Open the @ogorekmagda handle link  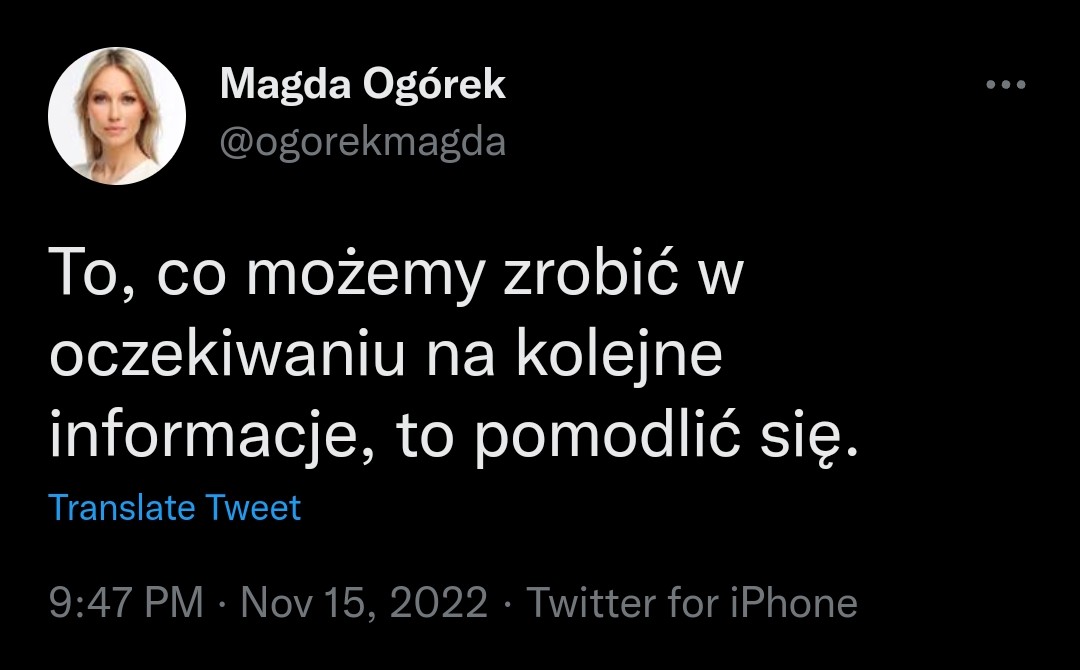363,143
